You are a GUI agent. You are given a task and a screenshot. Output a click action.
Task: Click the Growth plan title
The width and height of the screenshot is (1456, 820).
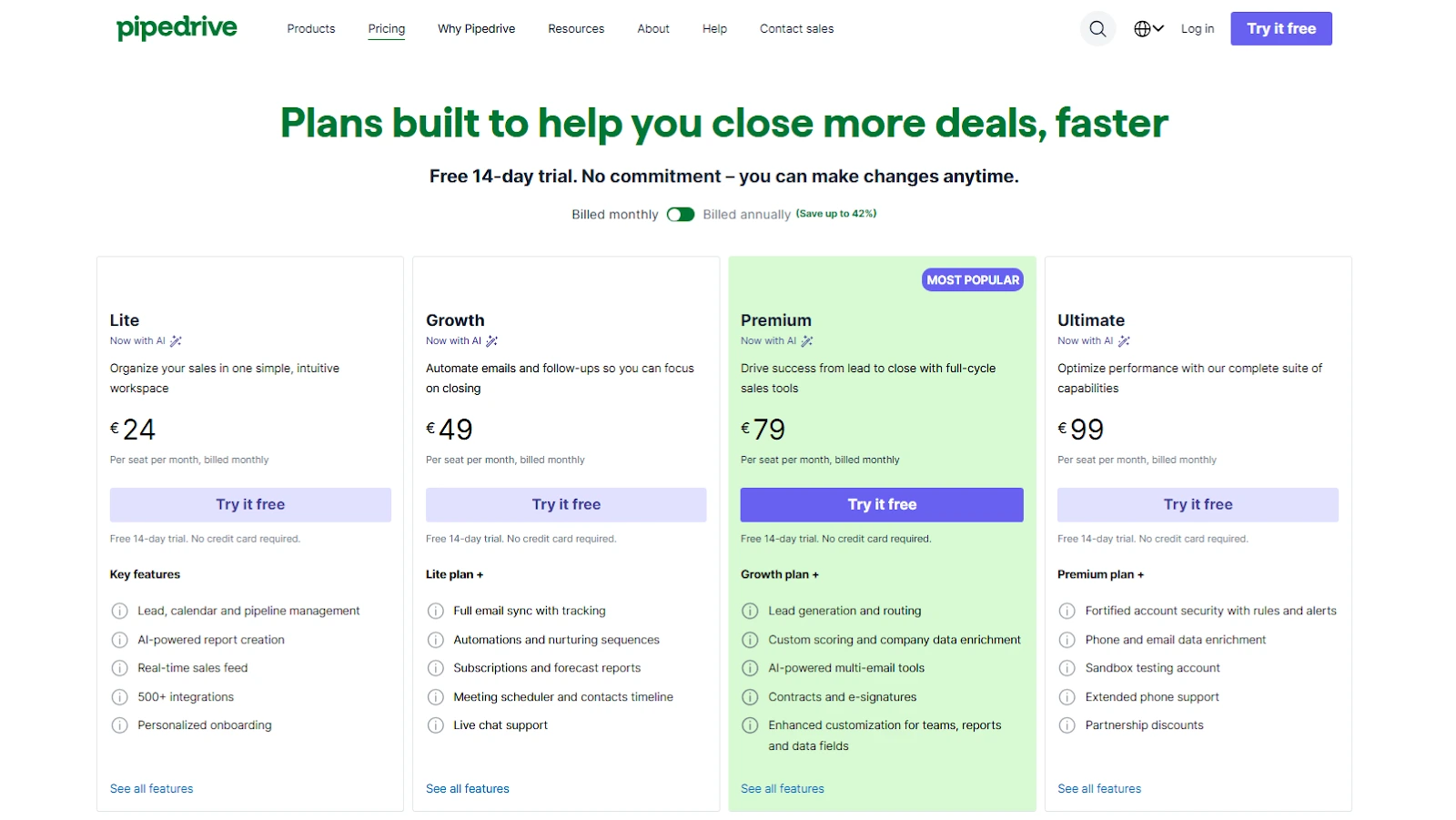click(455, 320)
